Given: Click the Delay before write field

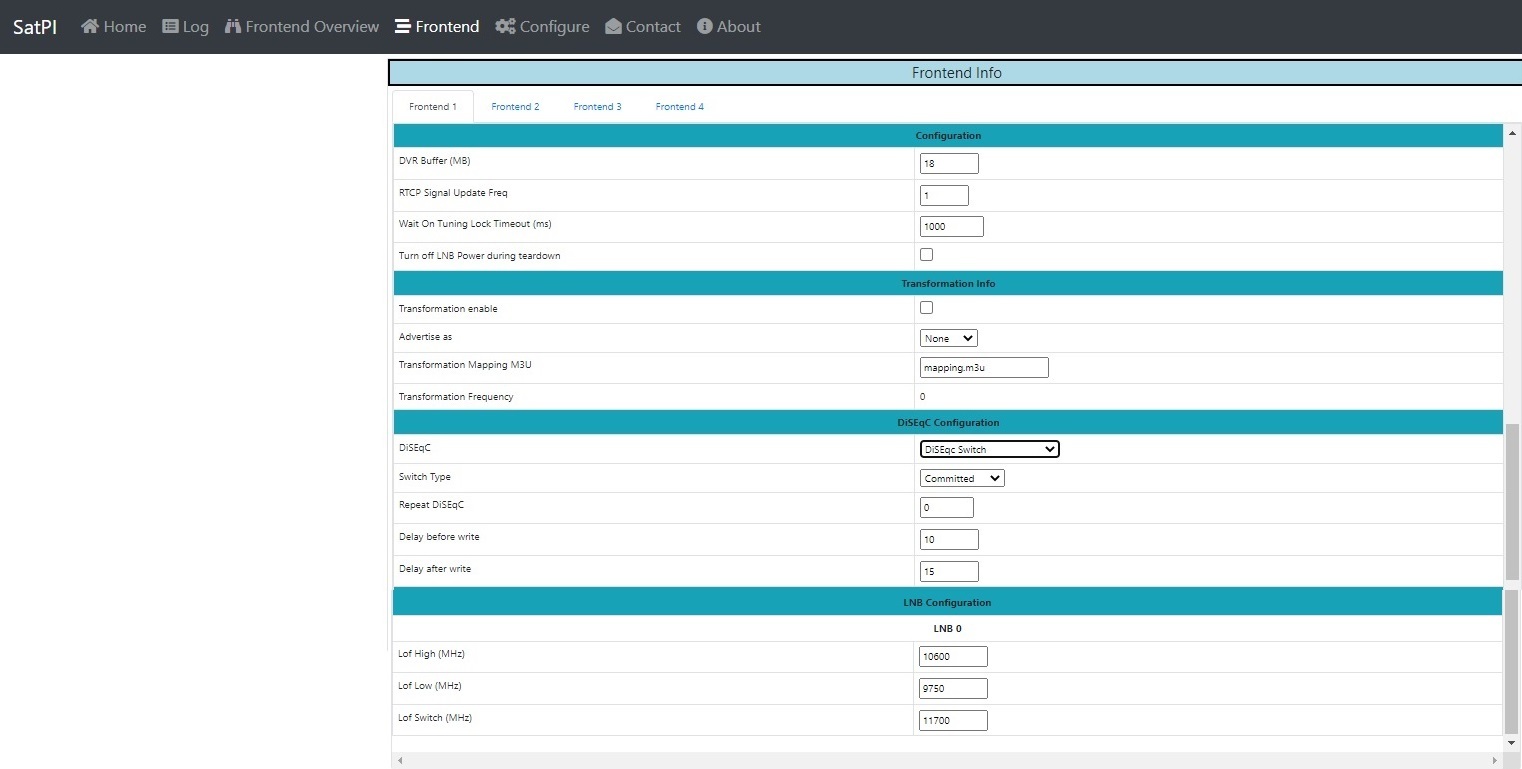Looking at the screenshot, I should [x=949, y=539].
